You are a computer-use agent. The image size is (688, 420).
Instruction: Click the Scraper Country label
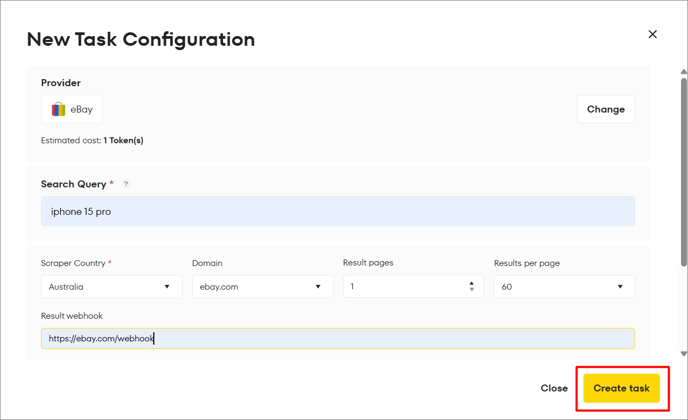(x=73, y=263)
